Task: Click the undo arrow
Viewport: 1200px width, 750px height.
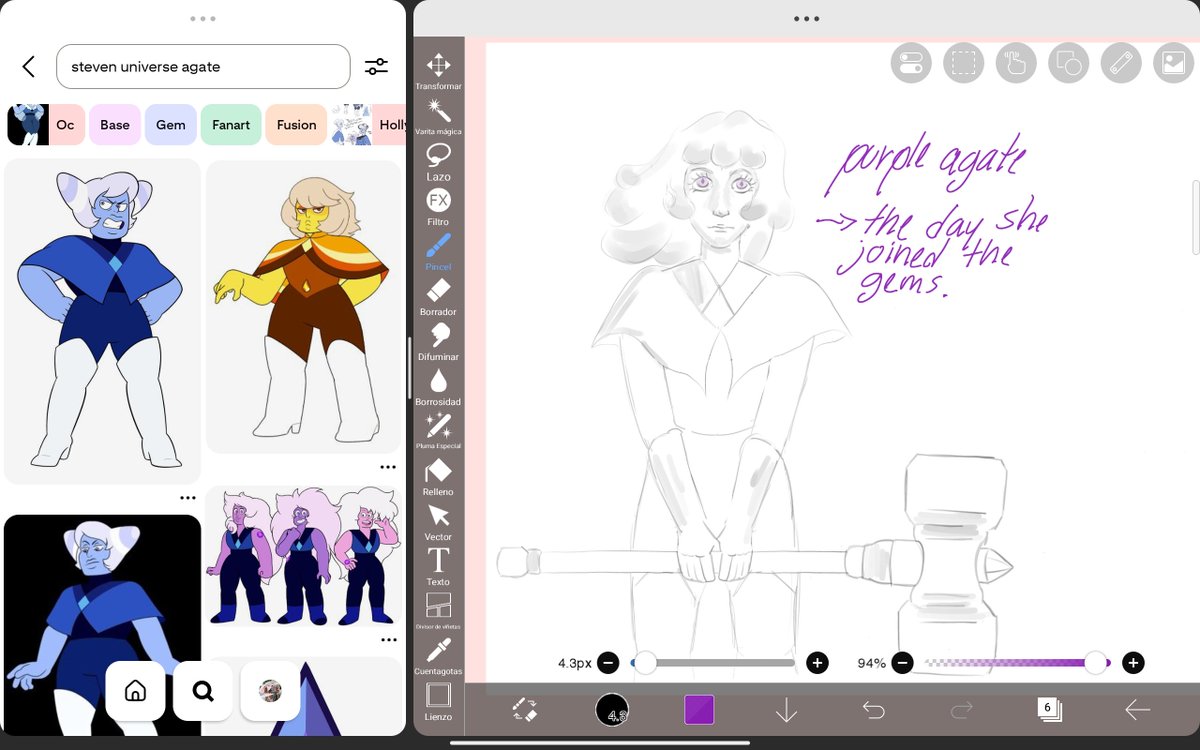Action: tap(873, 710)
